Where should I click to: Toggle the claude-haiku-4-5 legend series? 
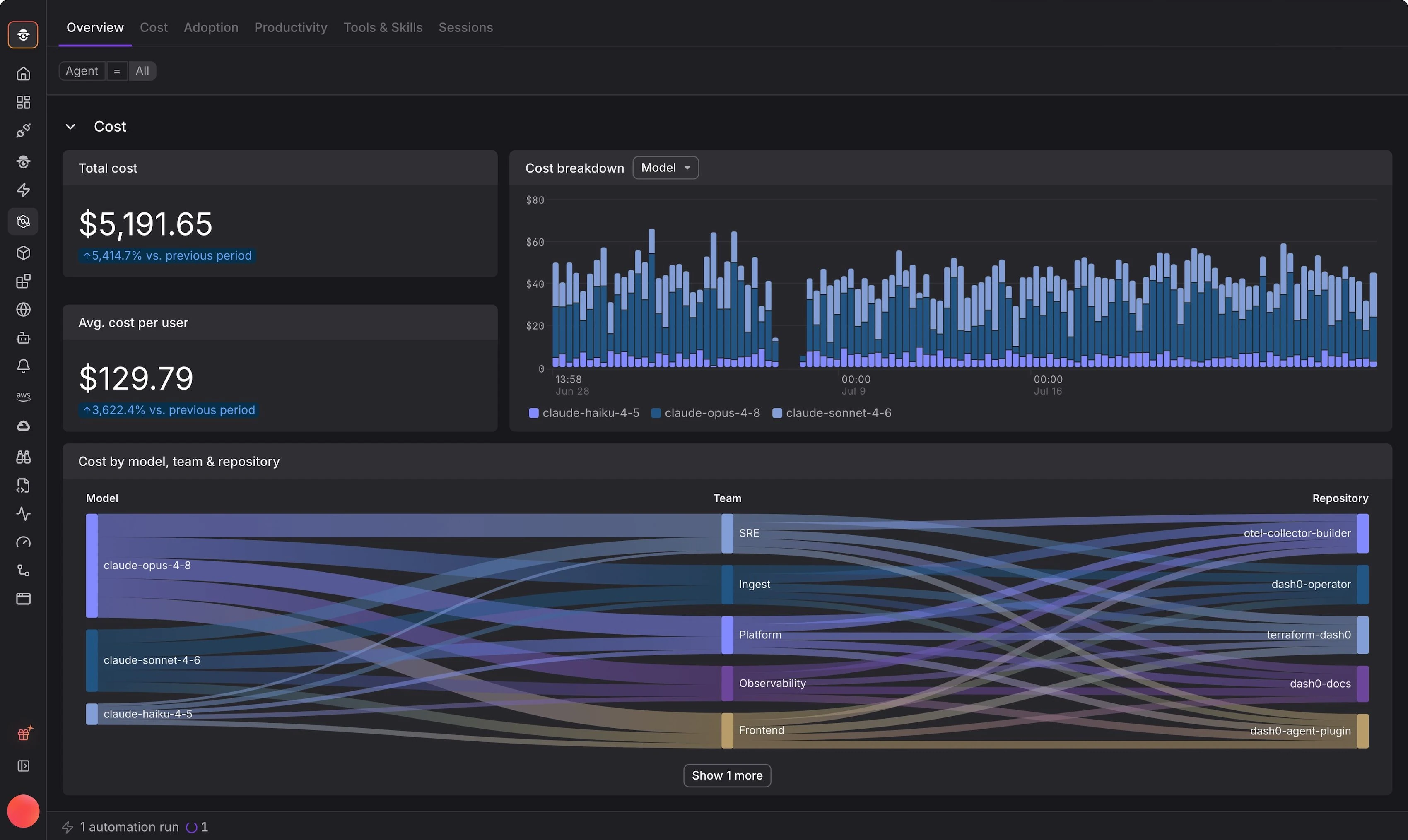pos(583,413)
